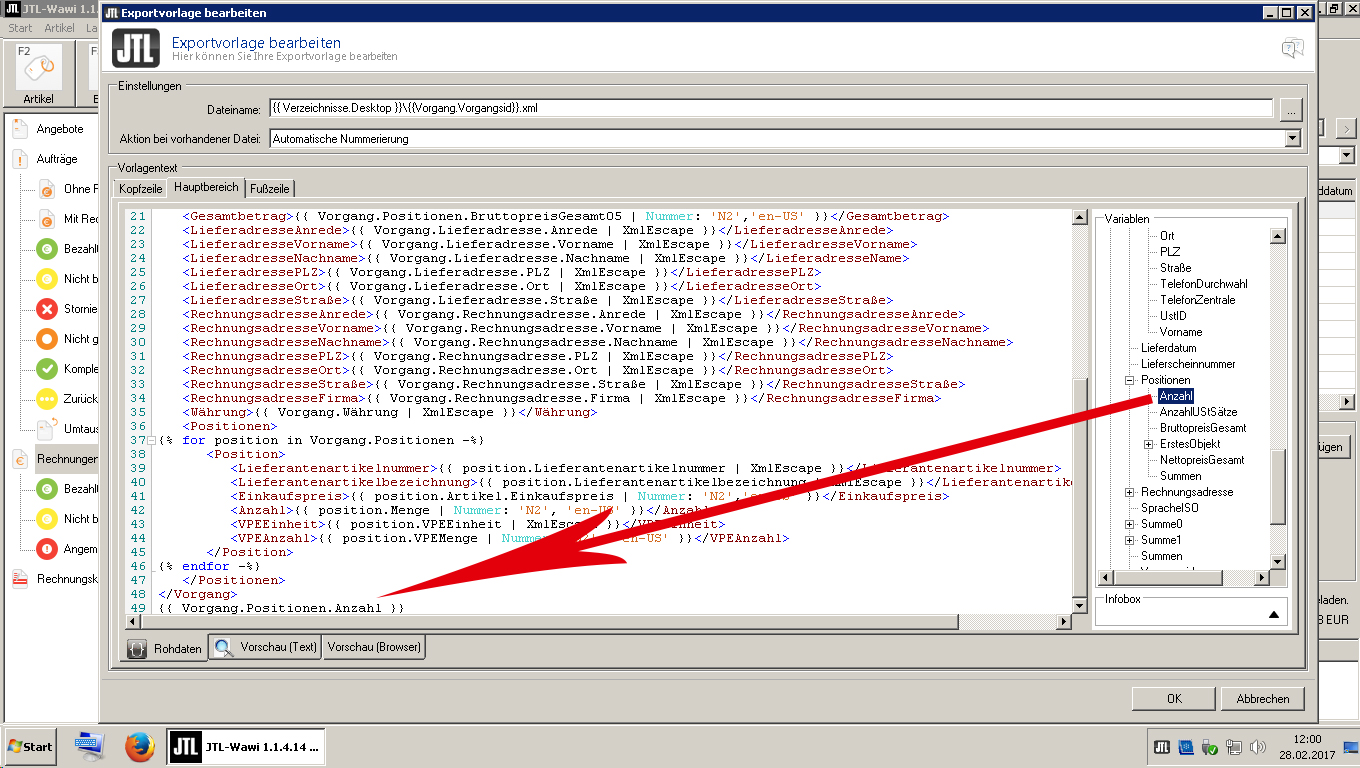
Task: Switch to the Kopfzeile tab
Action: click(140, 188)
